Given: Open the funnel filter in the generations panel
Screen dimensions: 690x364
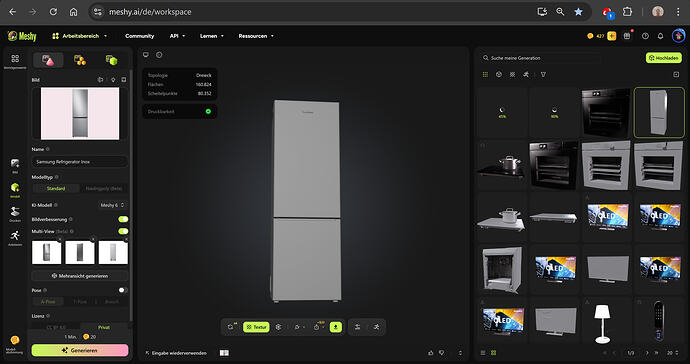Looking at the screenshot, I should click(543, 74).
